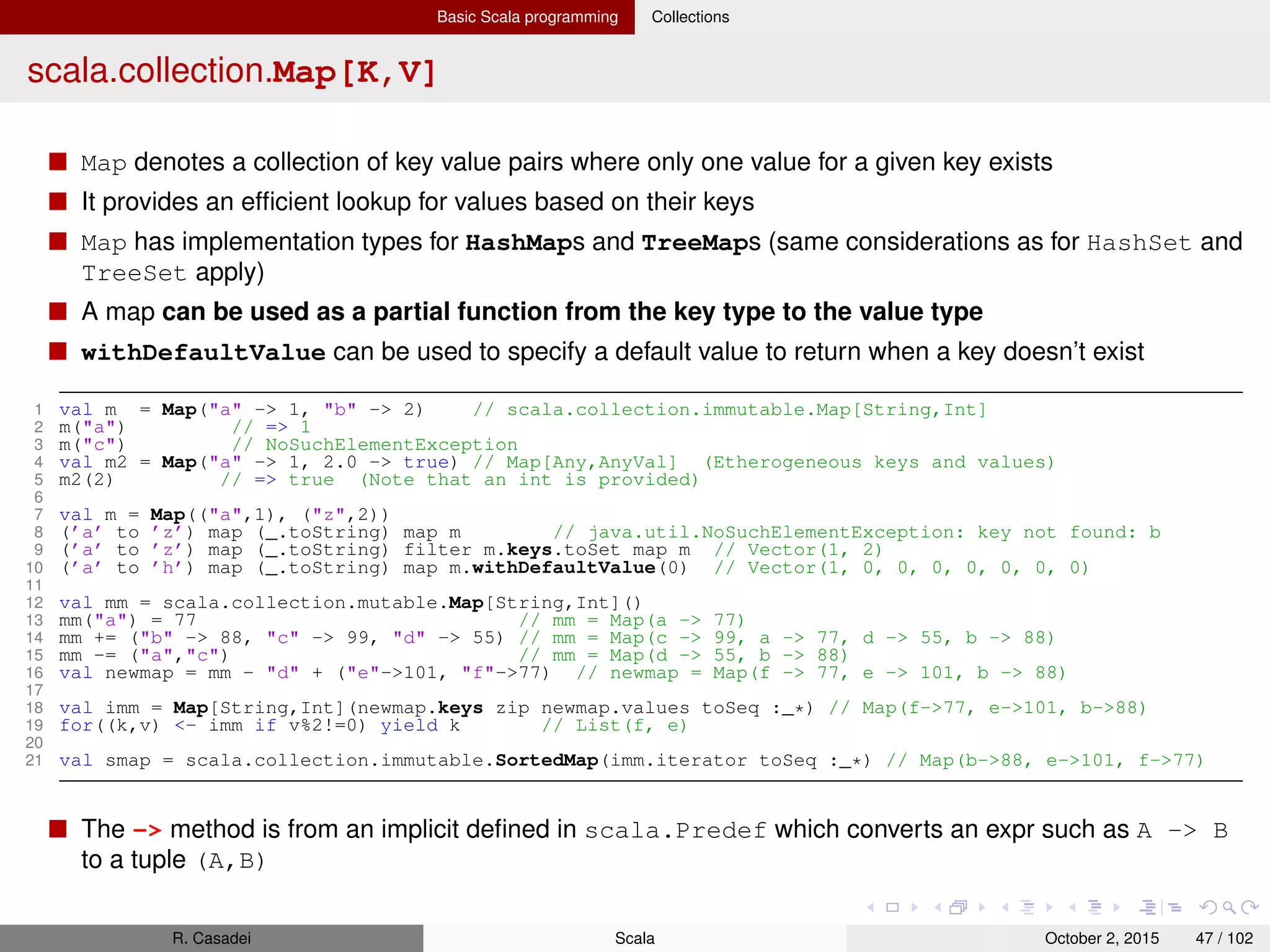
Task: Click HashSet in the third bullet
Action: (1139, 243)
